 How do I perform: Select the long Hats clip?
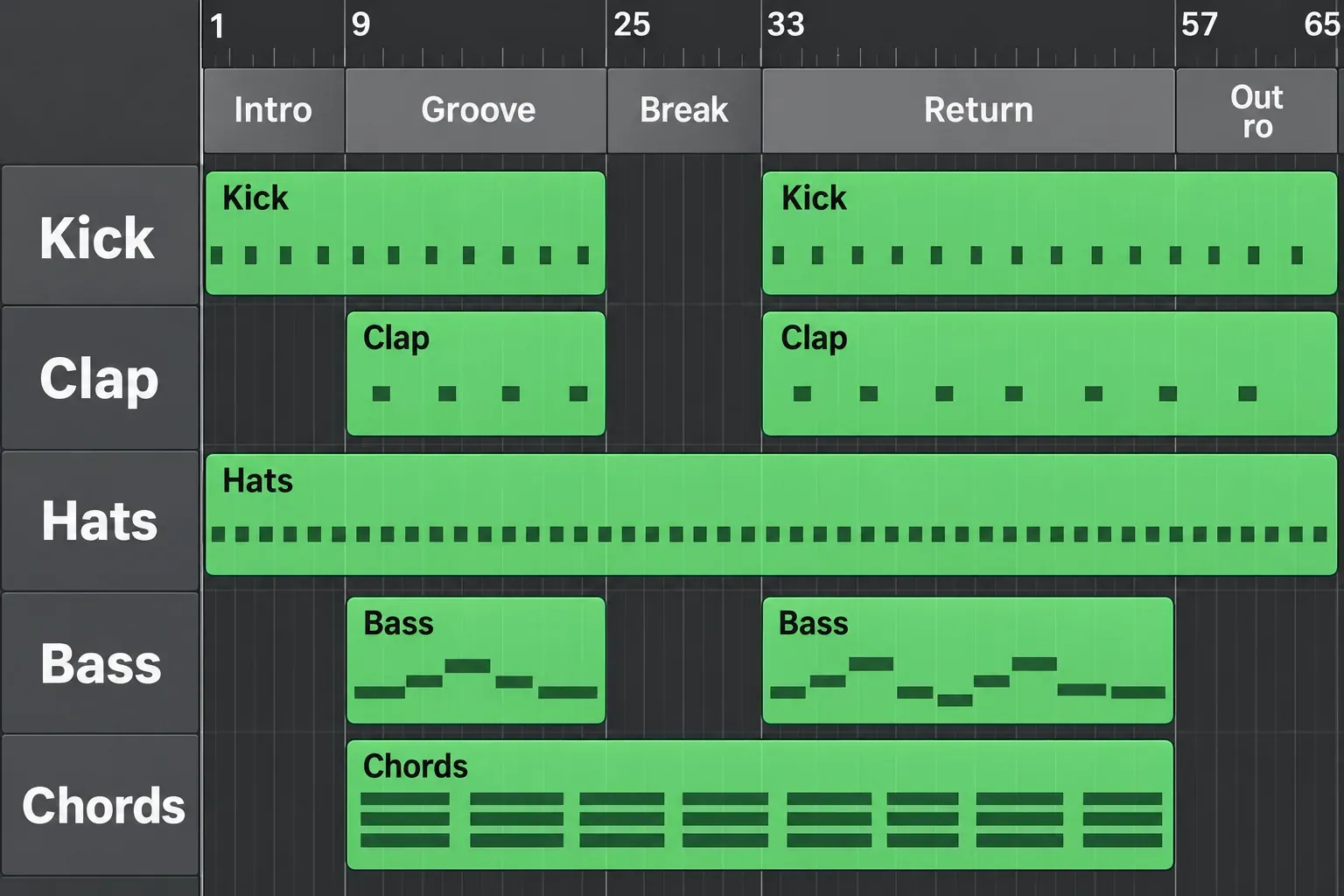click(771, 514)
